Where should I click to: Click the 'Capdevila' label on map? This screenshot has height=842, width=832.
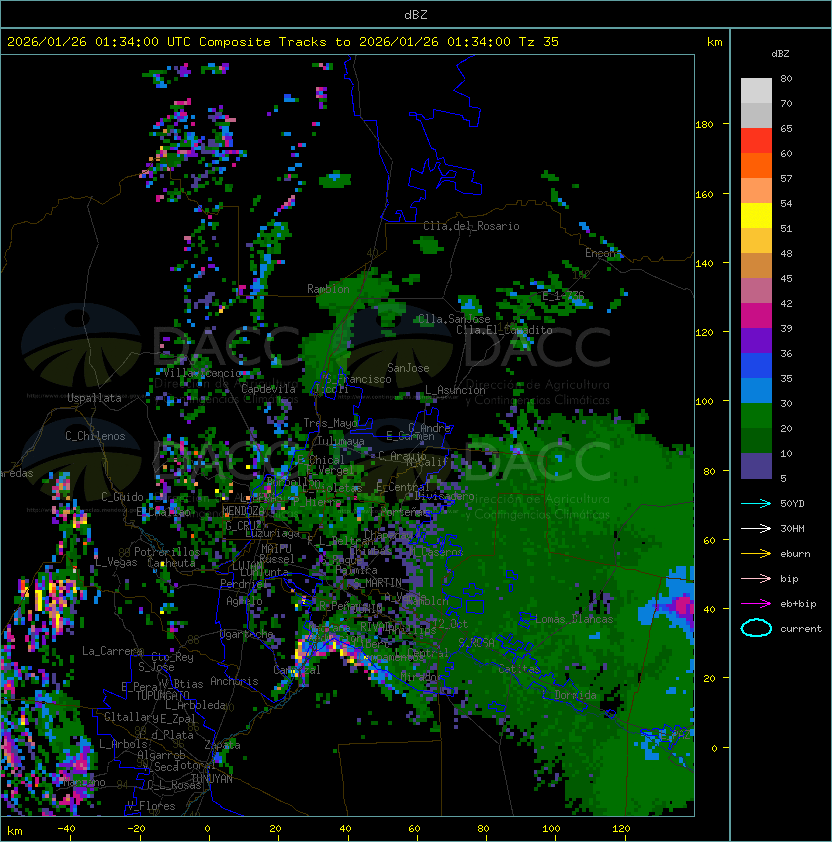pyautogui.click(x=268, y=389)
